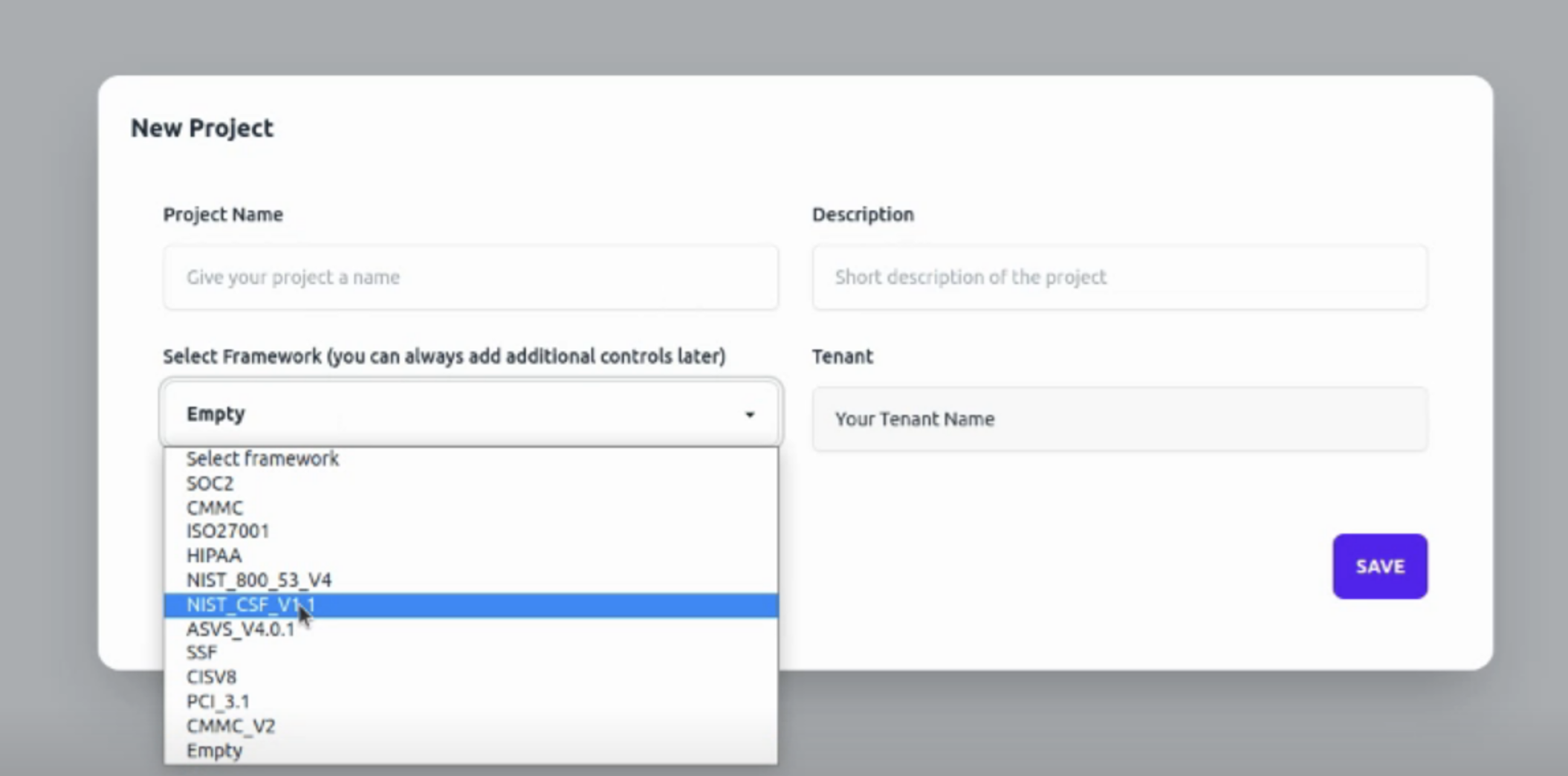Select CMMC framework option

click(x=470, y=508)
